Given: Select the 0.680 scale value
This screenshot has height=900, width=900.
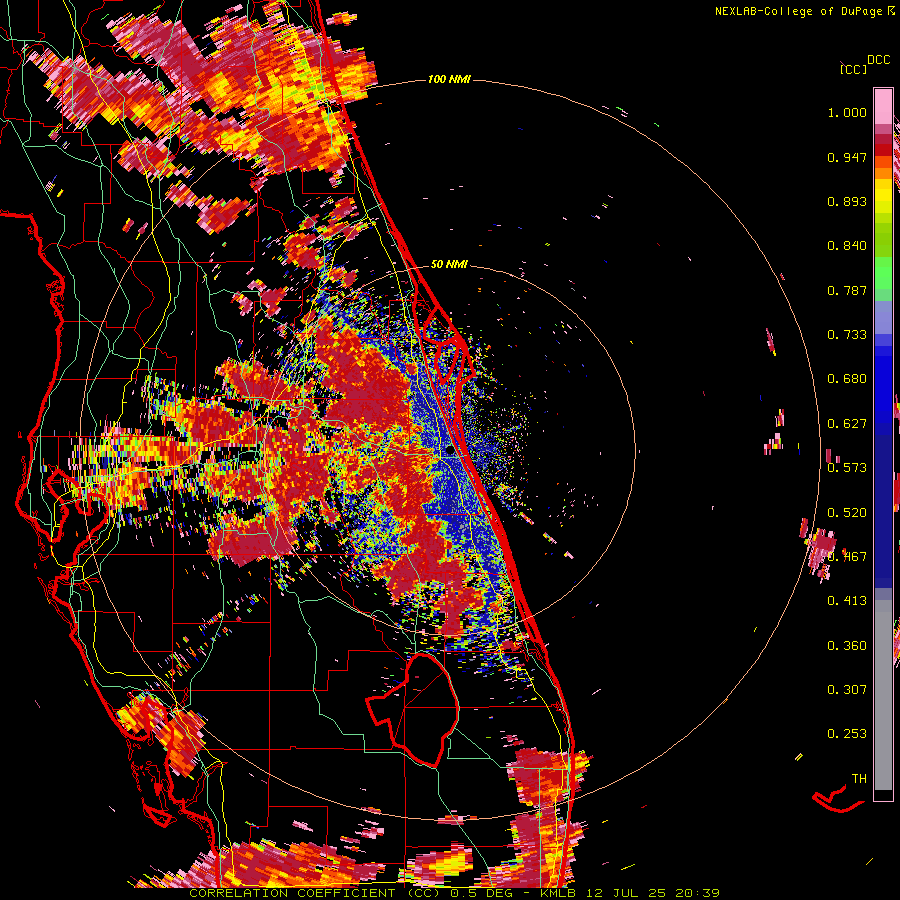Looking at the screenshot, I should pos(847,379).
